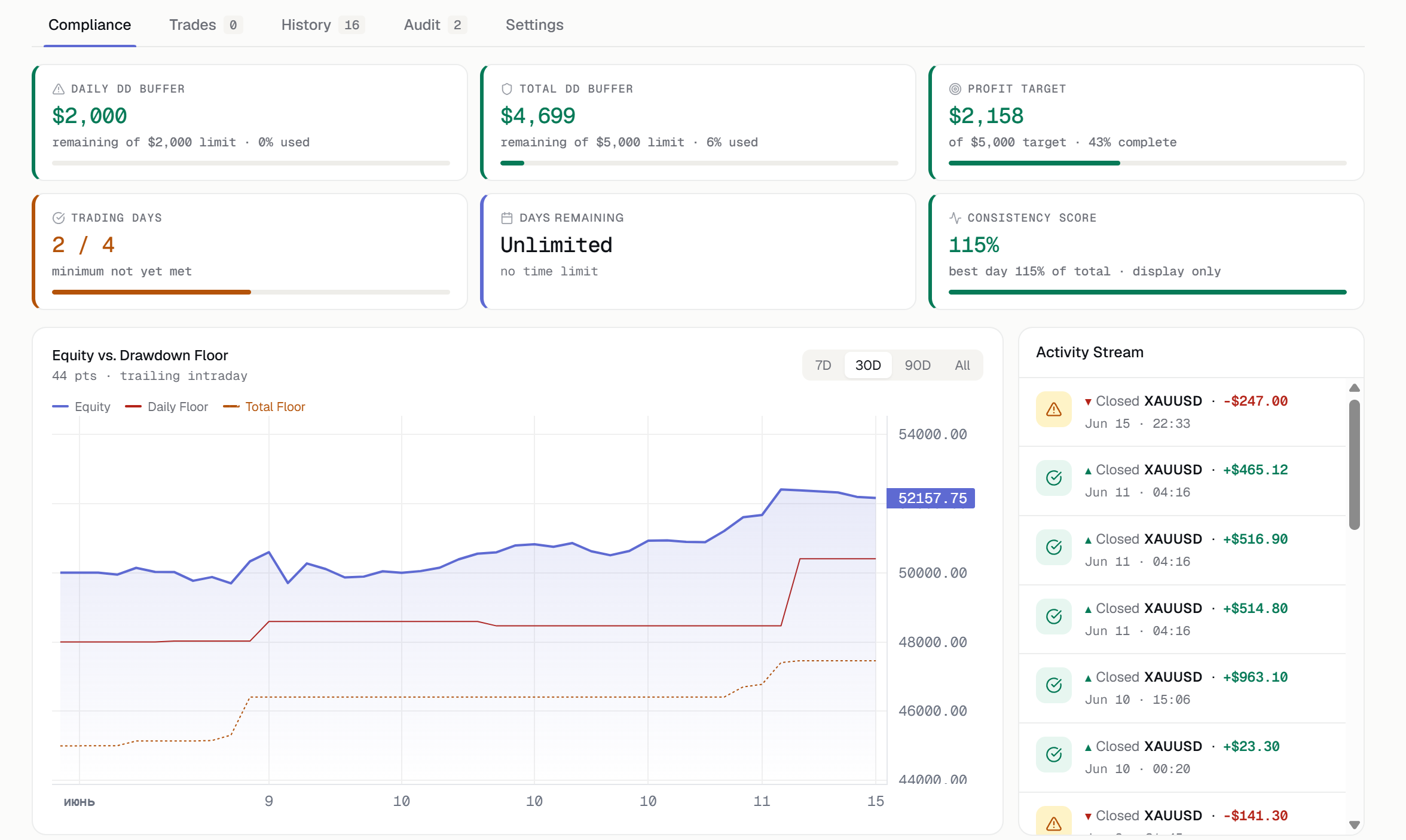Open the Settings tab
1406x840 pixels.
pyautogui.click(x=534, y=25)
